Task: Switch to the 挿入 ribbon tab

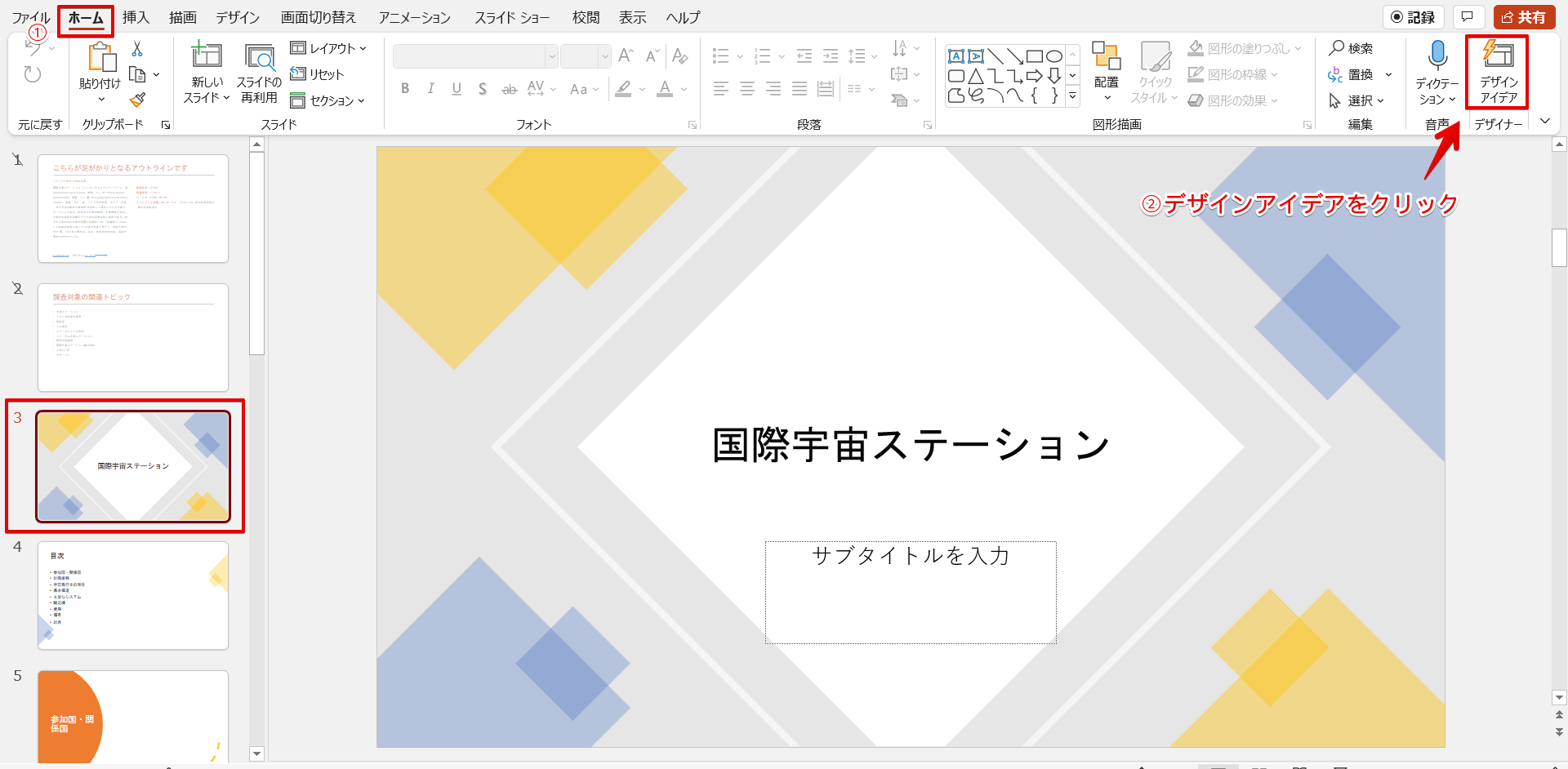Action: coord(136,16)
